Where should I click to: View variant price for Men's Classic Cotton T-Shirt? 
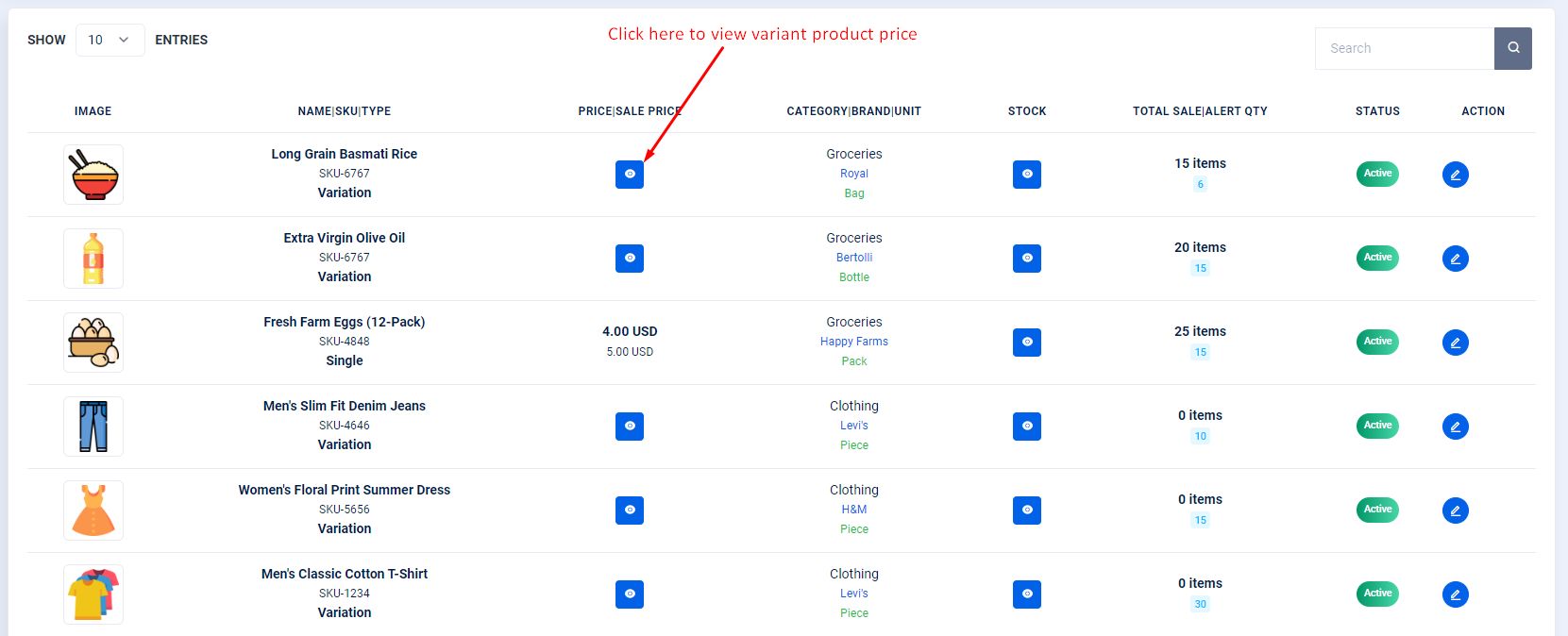630,594
